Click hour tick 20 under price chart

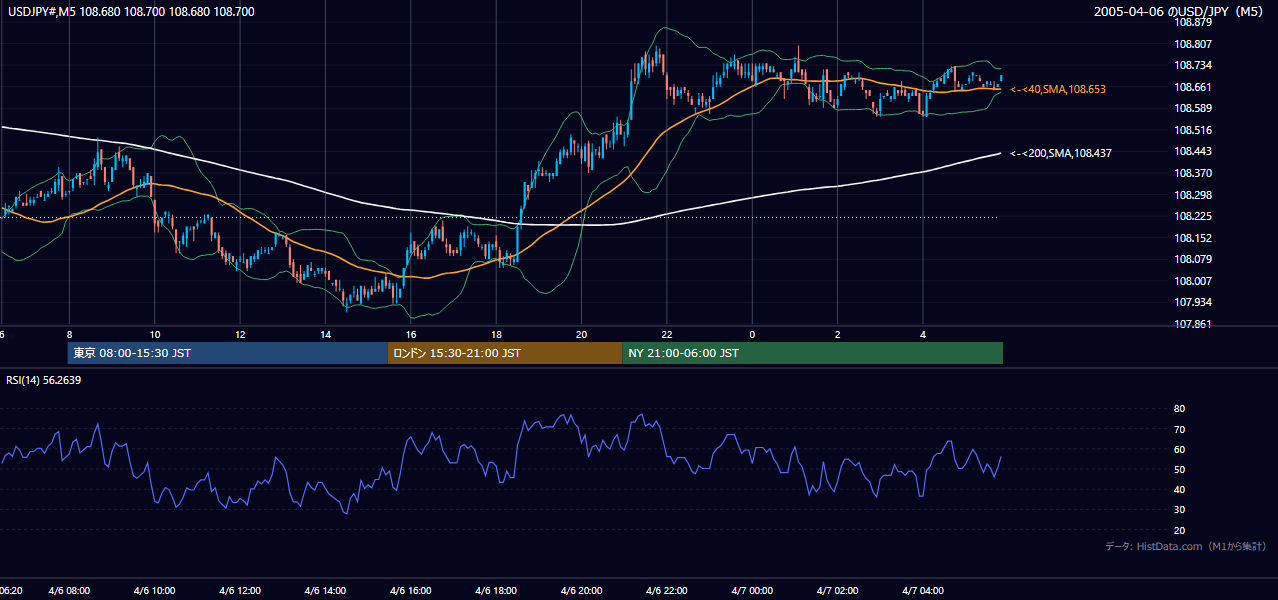[582, 335]
